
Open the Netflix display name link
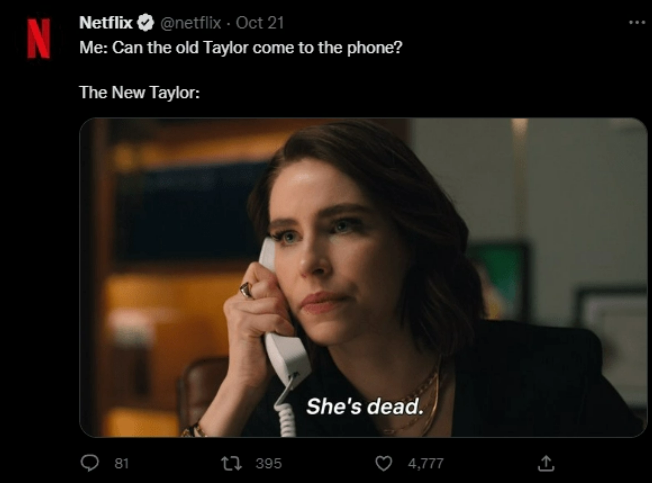tap(105, 23)
